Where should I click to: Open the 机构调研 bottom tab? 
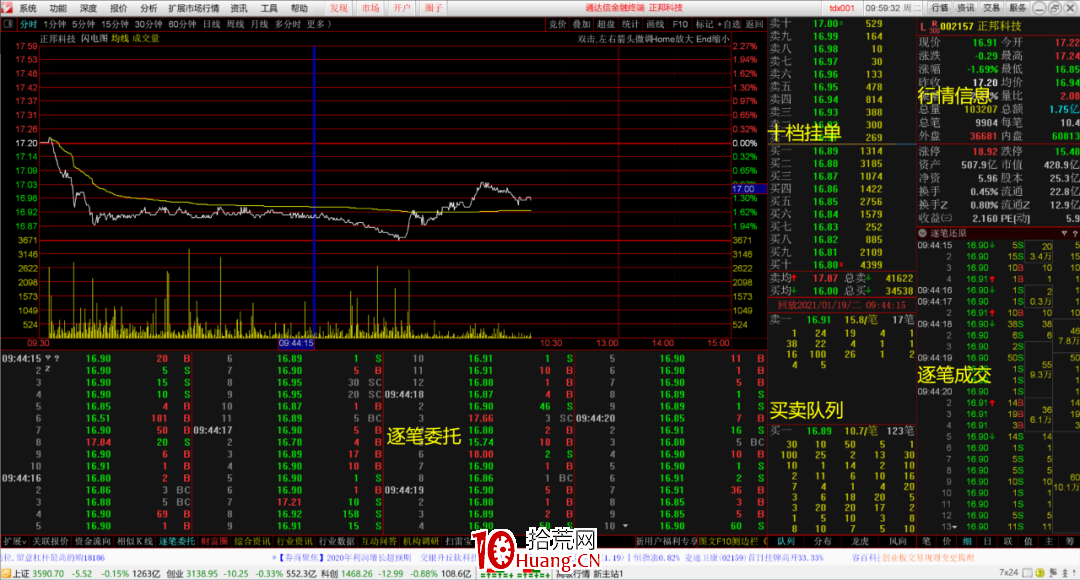(421, 541)
